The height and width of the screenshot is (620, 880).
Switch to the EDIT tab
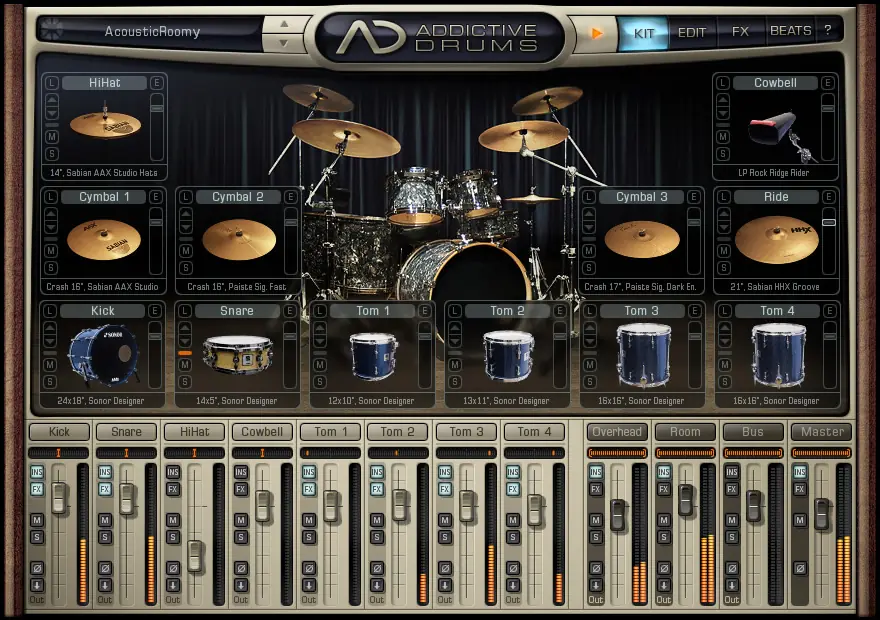[691, 33]
